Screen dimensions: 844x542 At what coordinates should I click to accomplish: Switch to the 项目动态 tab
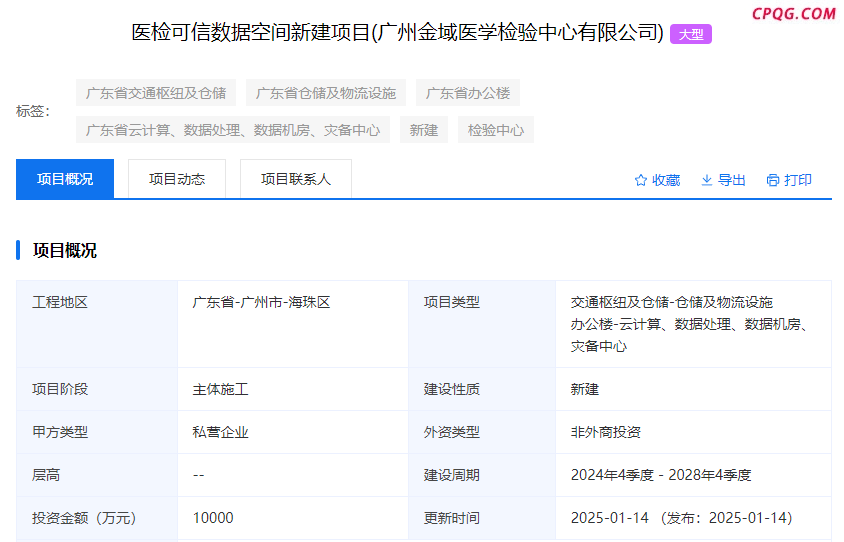[x=177, y=179]
